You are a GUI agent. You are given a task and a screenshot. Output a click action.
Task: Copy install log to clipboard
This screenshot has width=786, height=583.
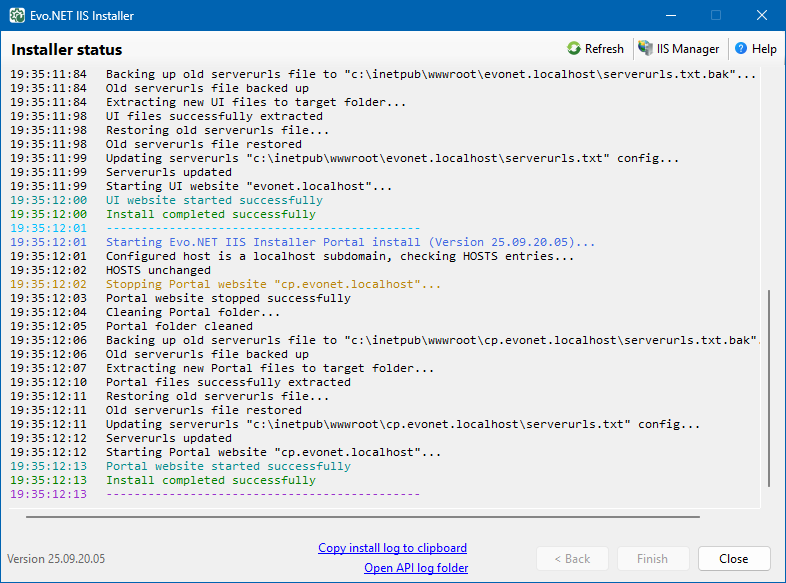click(392, 548)
